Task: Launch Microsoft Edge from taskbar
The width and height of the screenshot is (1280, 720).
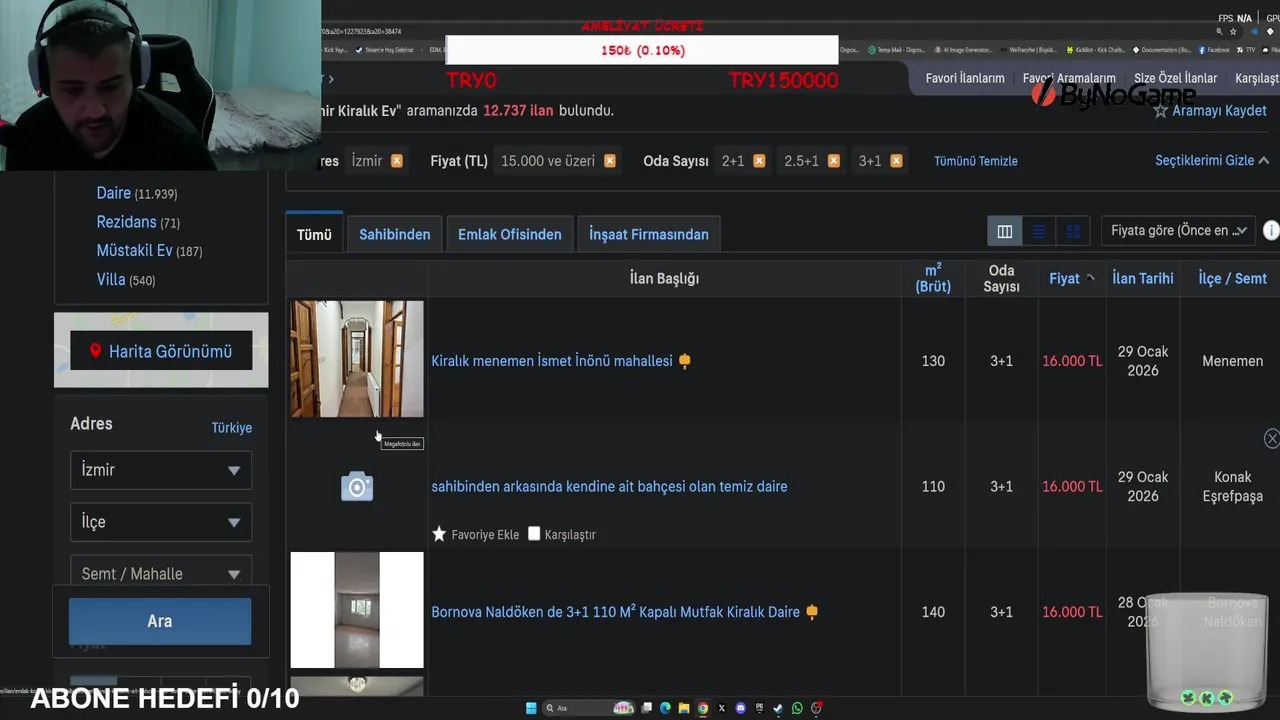Action: pyautogui.click(x=665, y=708)
